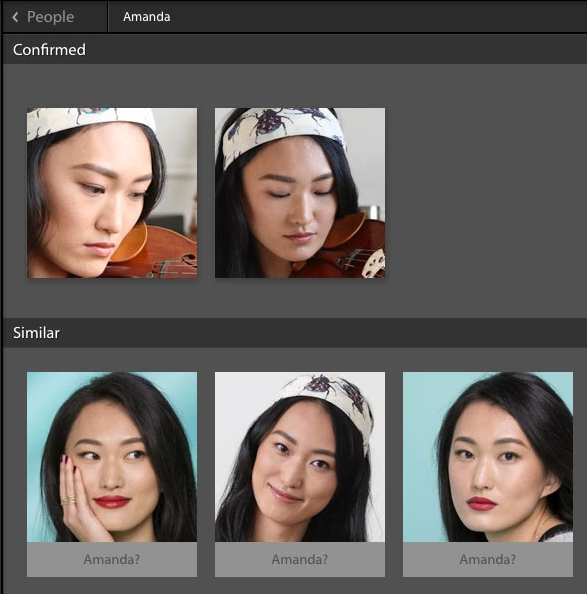587x594 pixels.
Task: Confirm 'Amanda?' under beetle headscarf photo
Action: coord(300,560)
